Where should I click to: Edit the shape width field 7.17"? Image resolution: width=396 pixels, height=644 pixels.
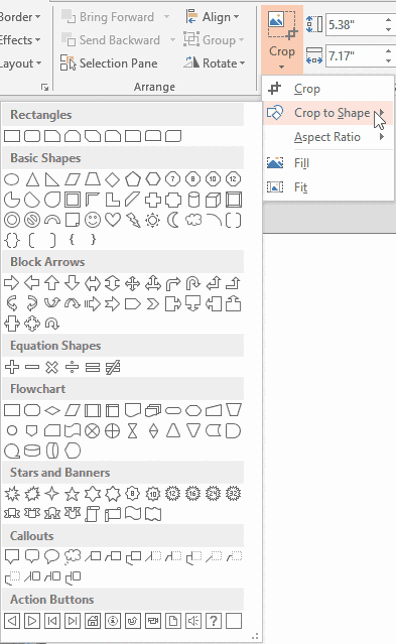(x=355, y=55)
